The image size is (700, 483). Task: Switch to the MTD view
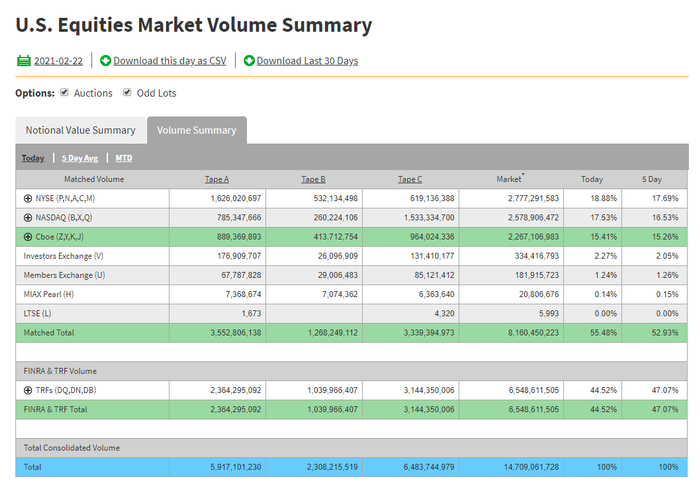click(x=123, y=158)
